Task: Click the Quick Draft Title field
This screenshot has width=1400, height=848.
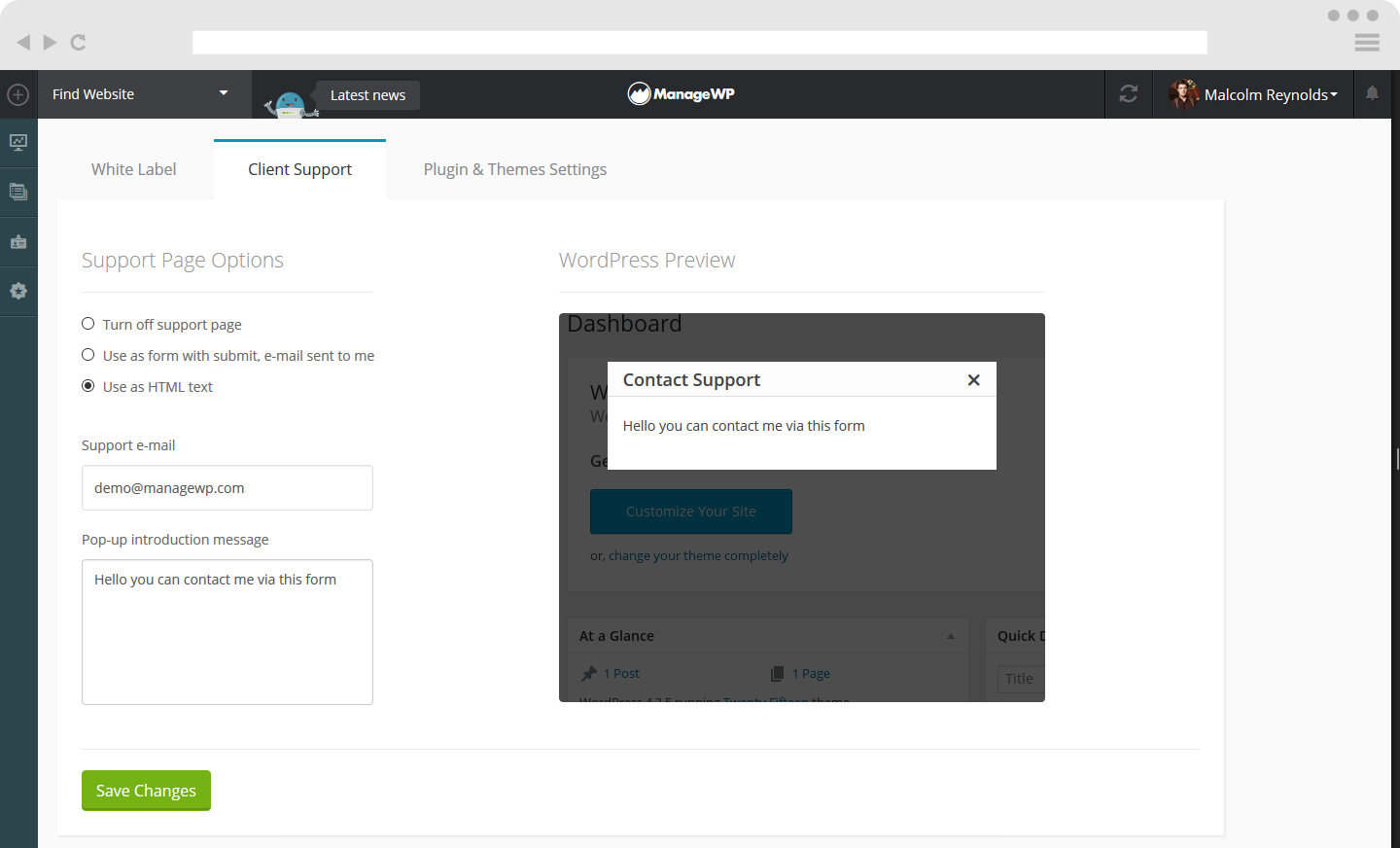Action: (x=1021, y=679)
